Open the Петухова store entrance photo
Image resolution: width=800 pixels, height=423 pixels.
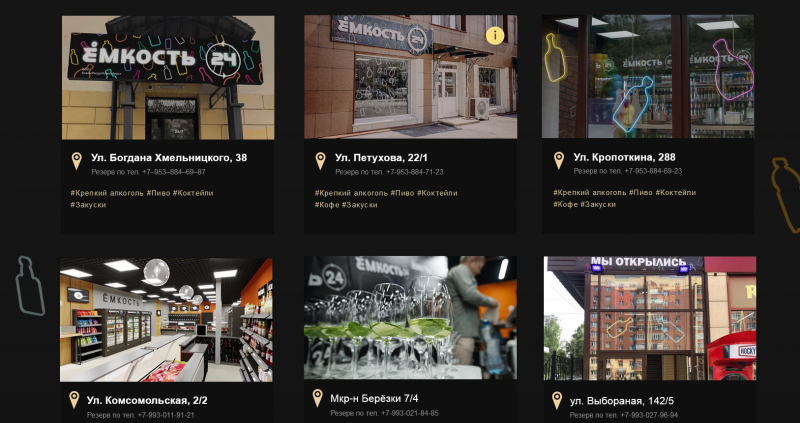click(x=410, y=77)
